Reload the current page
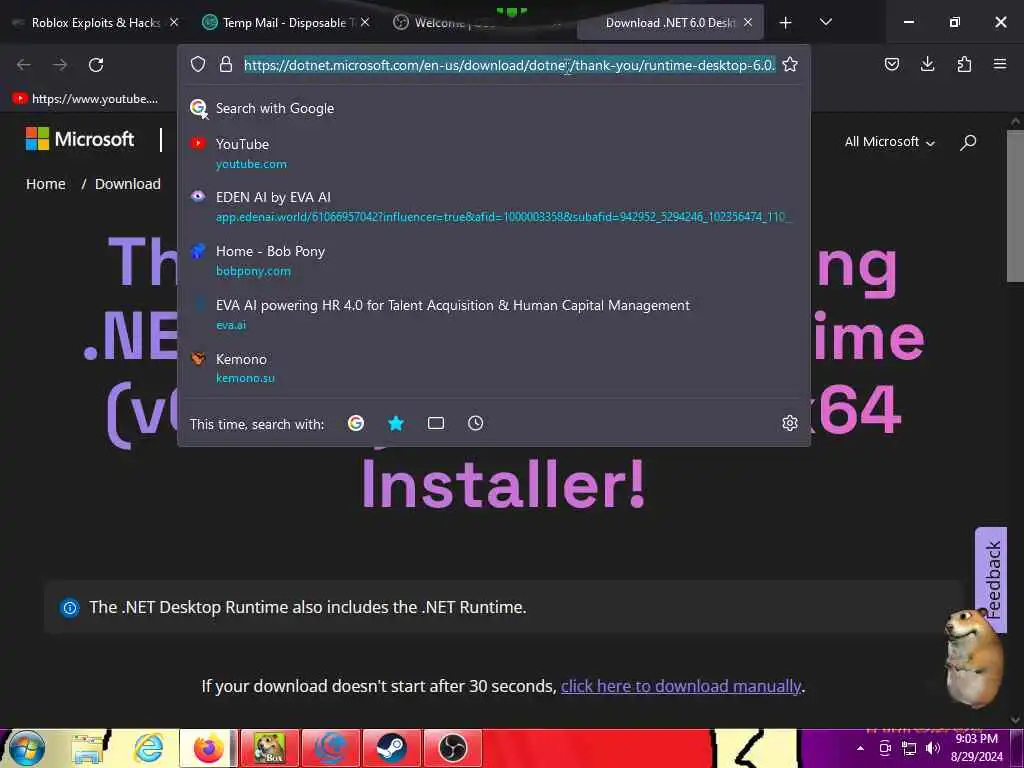This screenshot has width=1024, height=768. pos(96,65)
